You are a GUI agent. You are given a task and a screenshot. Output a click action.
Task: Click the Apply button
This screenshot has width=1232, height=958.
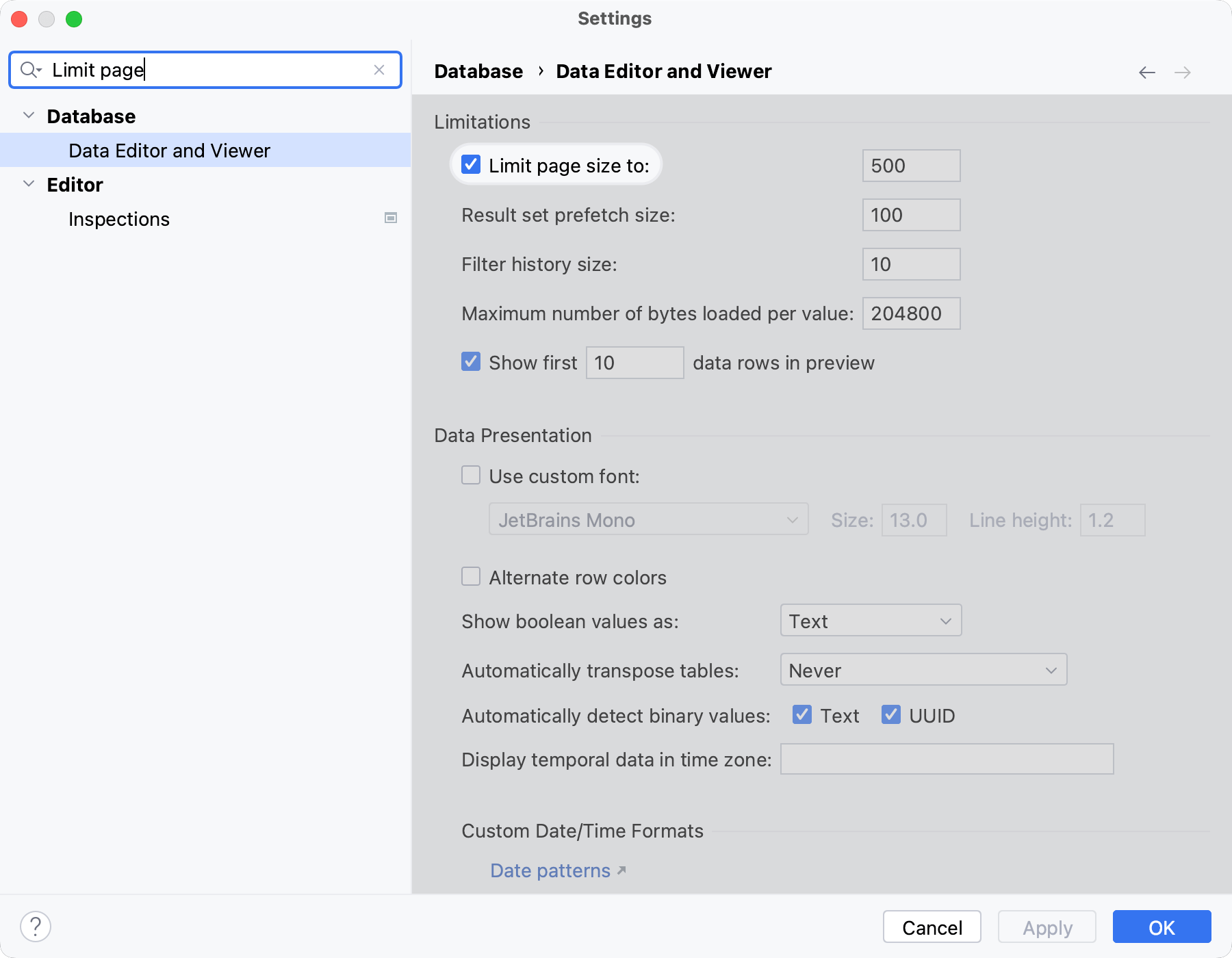click(x=1047, y=927)
